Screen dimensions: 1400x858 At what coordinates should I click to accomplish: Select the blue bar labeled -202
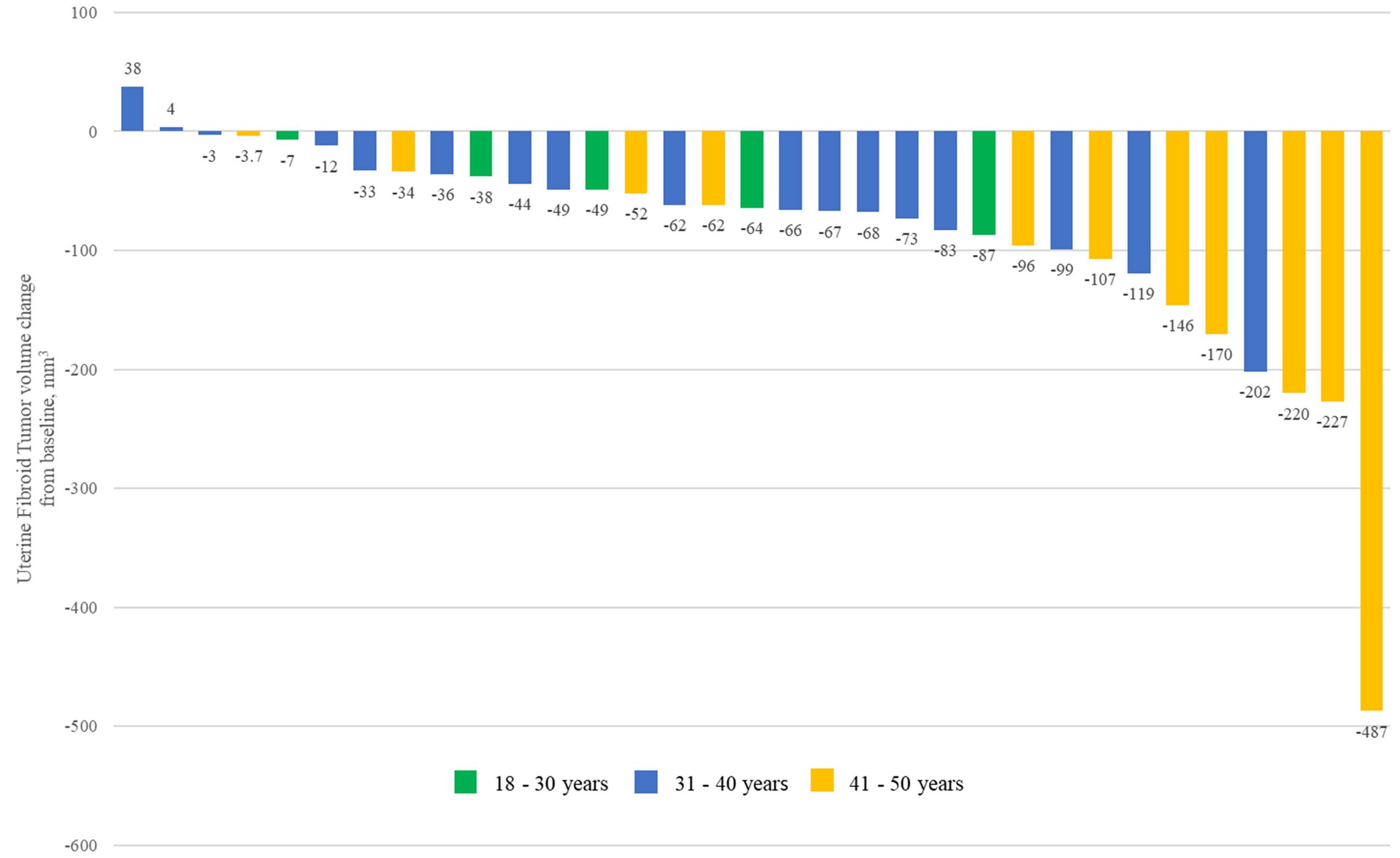(1255, 251)
